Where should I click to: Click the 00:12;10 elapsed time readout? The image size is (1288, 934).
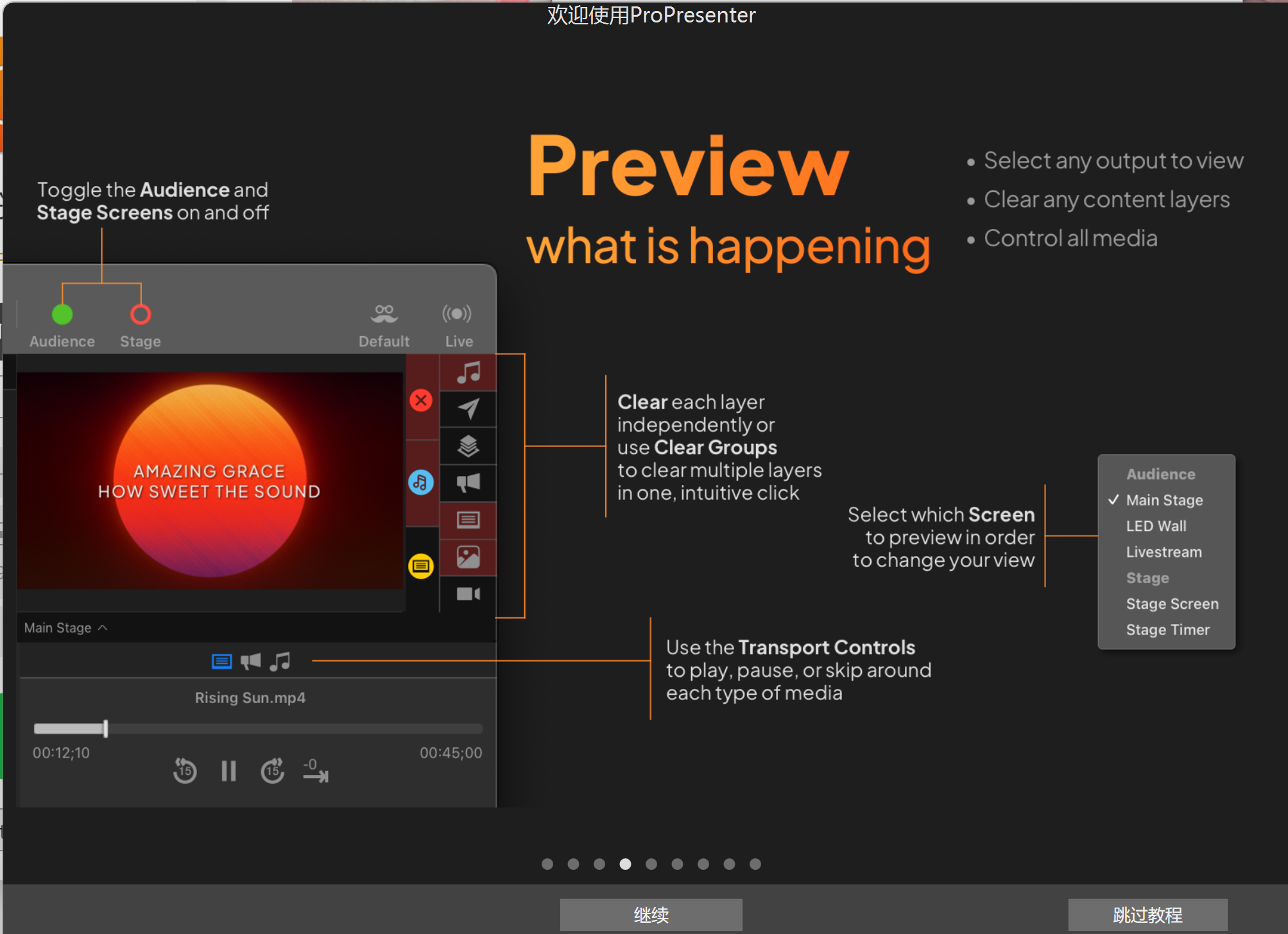click(62, 752)
